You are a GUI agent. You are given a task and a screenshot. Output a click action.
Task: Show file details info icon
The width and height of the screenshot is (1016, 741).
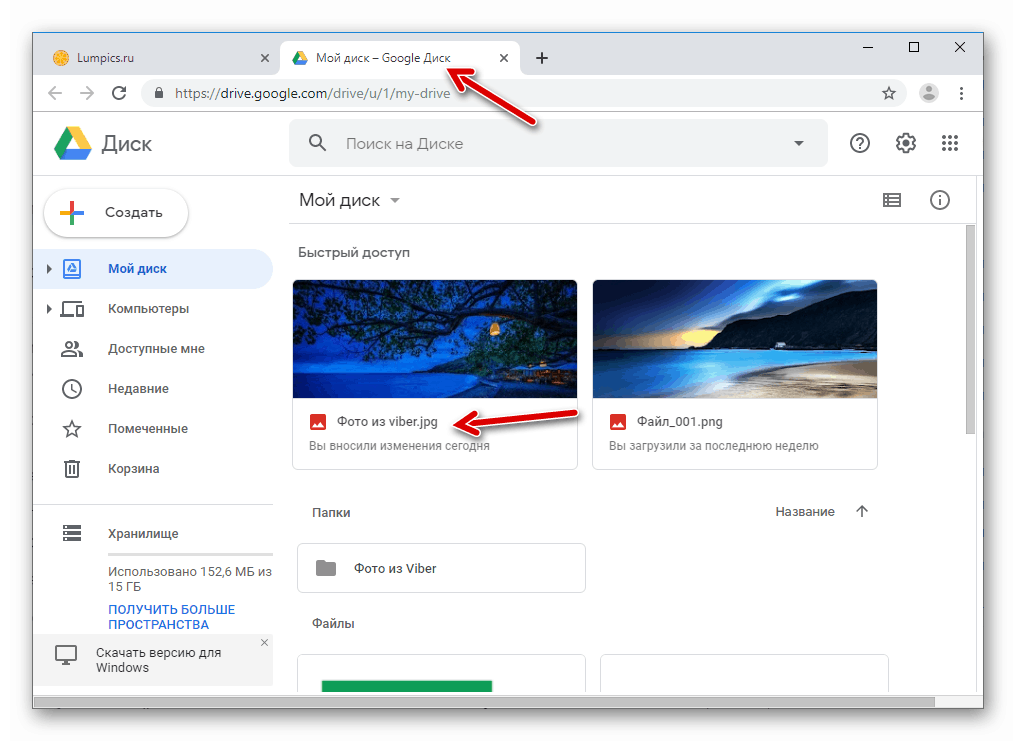(x=940, y=200)
